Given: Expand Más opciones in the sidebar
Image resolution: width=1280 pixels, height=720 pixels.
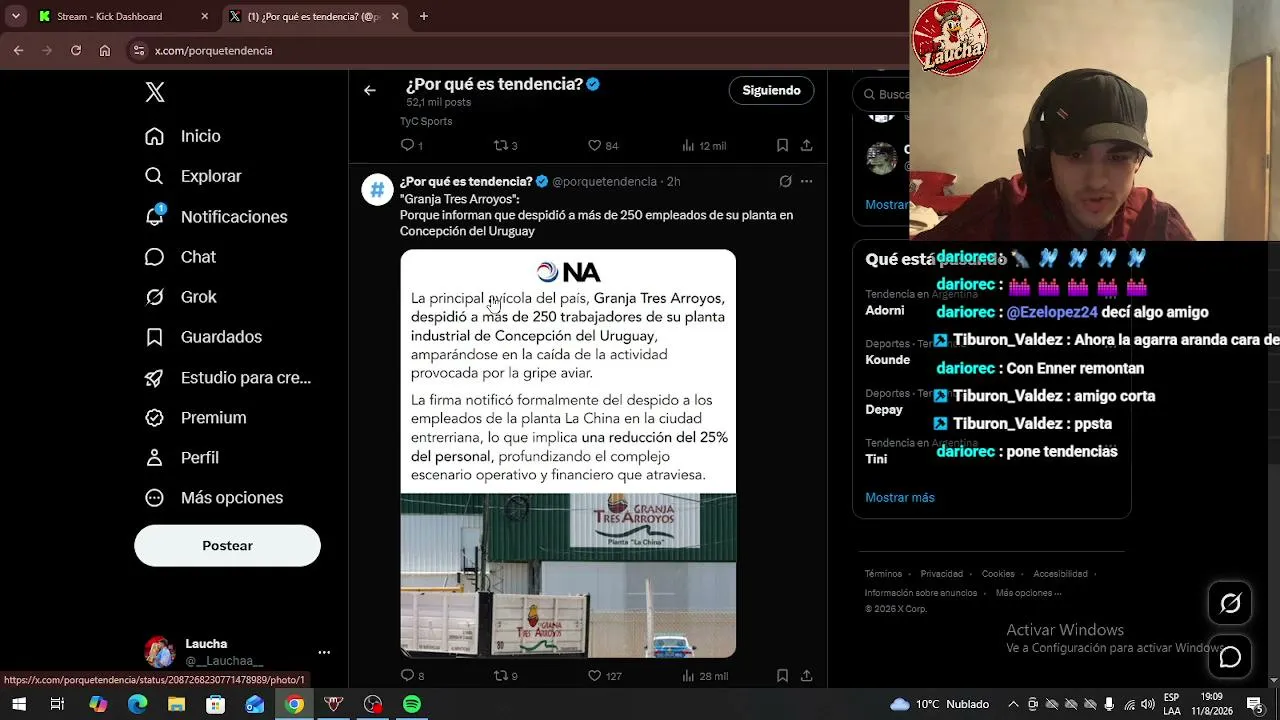Looking at the screenshot, I should pyautogui.click(x=214, y=497).
